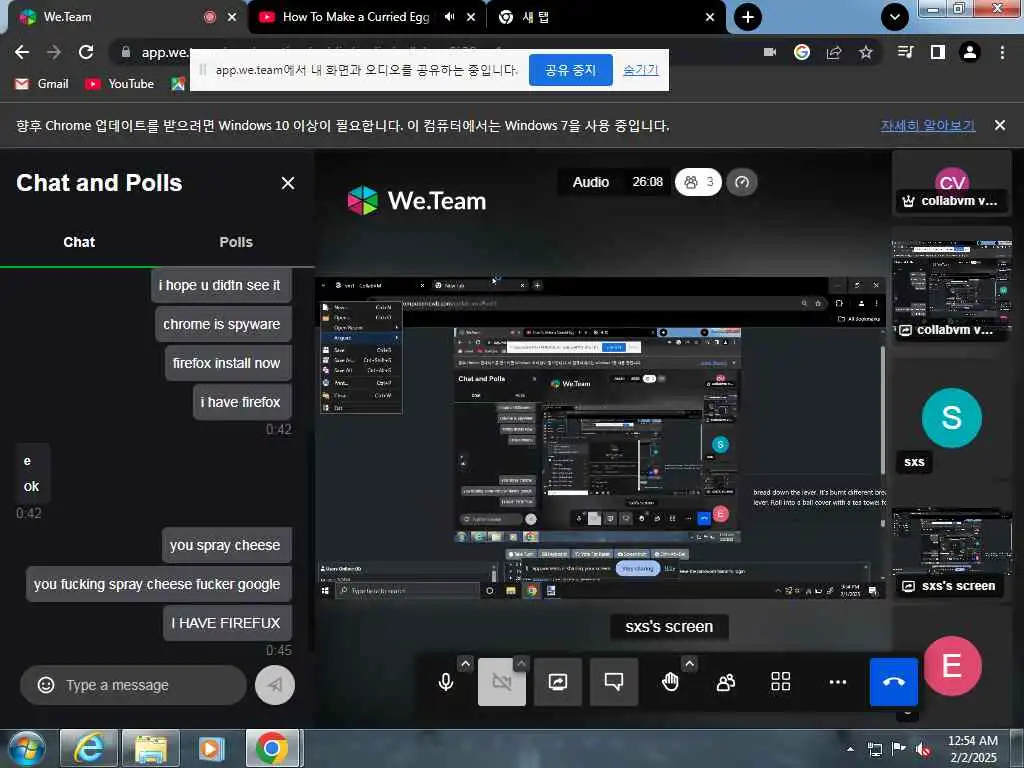Click the connection speed gauge icon
Image resolution: width=1024 pixels, height=768 pixels.
pyautogui.click(x=742, y=182)
